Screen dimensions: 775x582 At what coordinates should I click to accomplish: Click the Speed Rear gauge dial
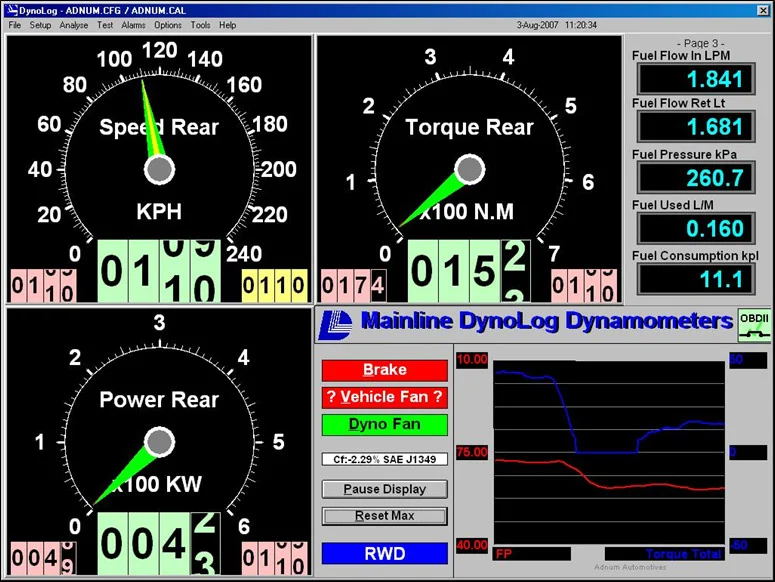(x=159, y=169)
